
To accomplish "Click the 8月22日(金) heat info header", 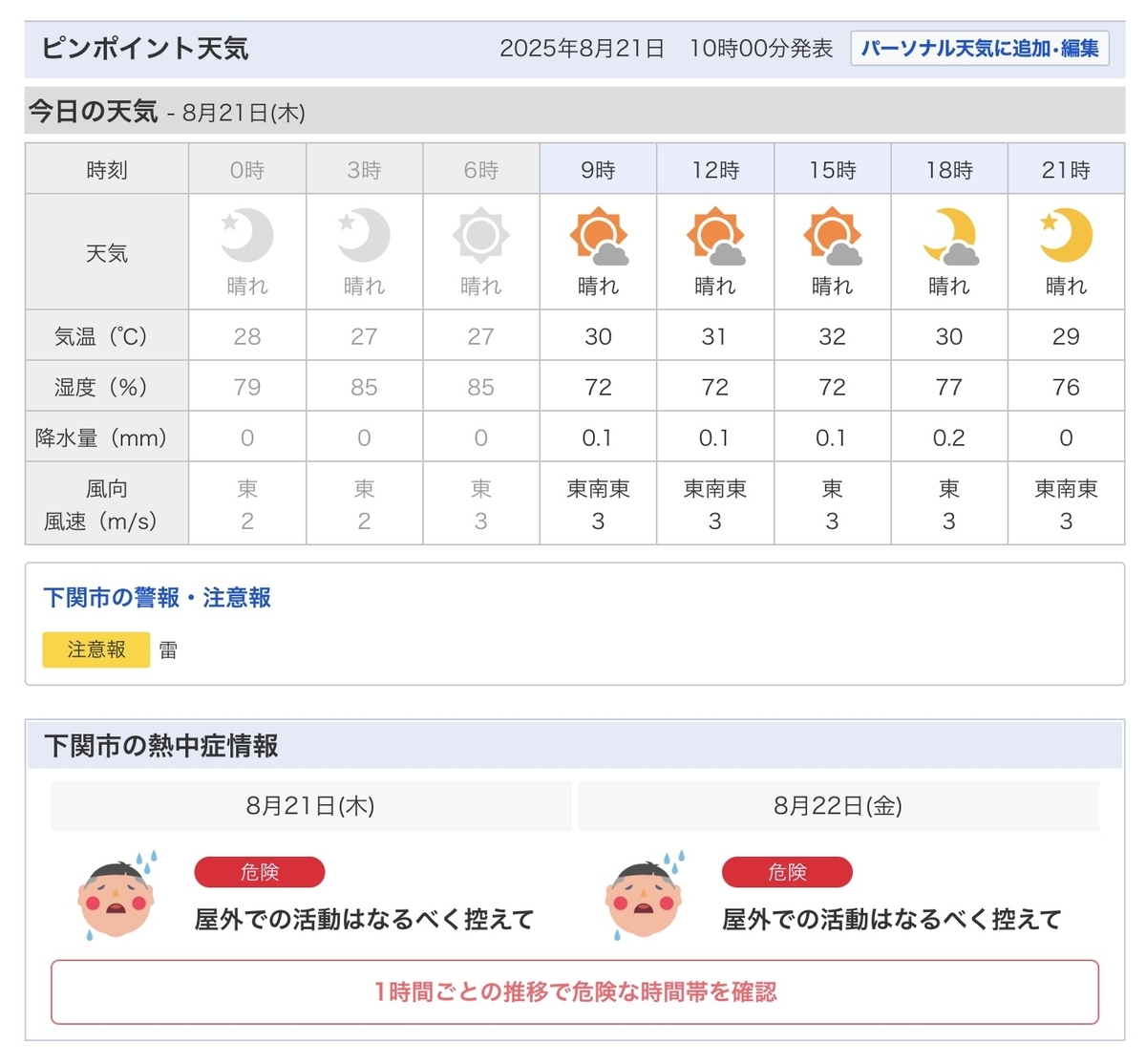I will click(838, 806).
